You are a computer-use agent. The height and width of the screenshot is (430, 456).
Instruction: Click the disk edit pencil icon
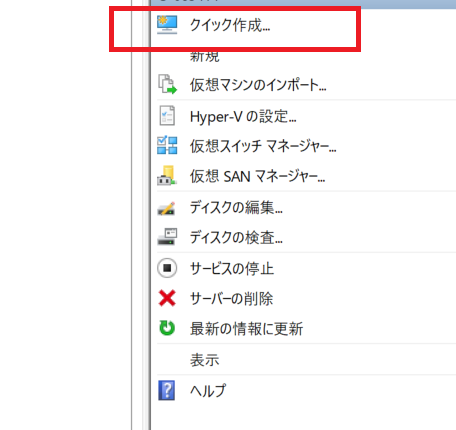[x=166, y=208]
